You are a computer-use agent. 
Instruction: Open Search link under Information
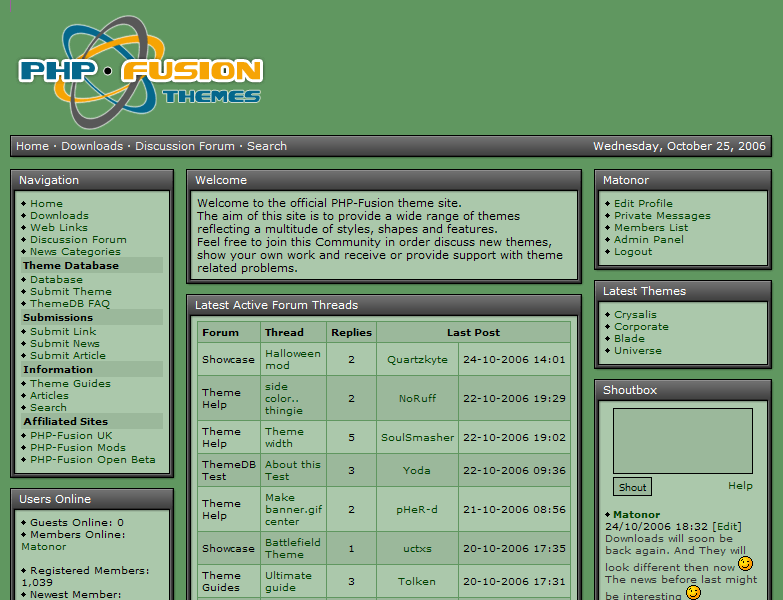[48, 407]
